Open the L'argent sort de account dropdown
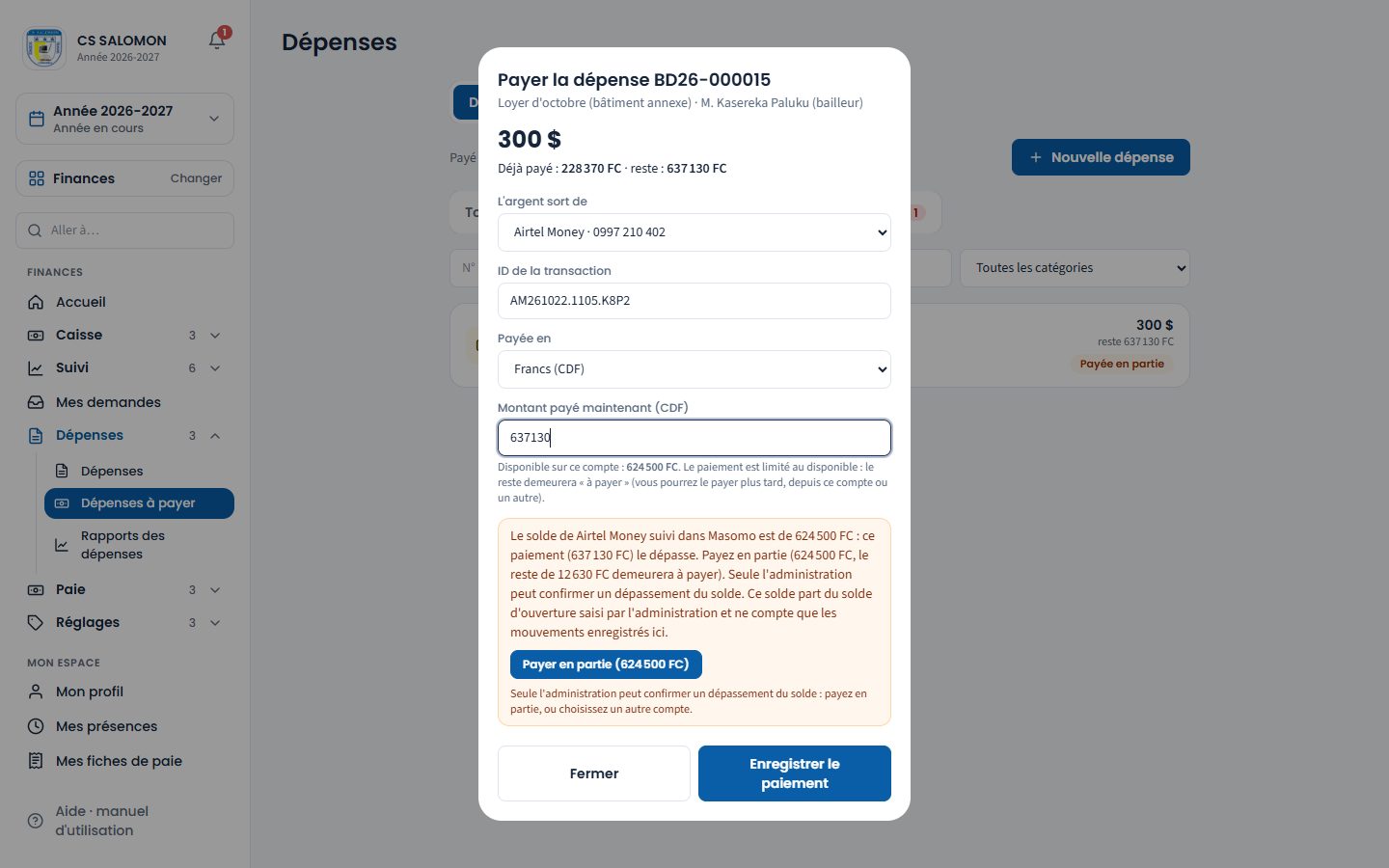Image resolution: width=1389 pixels, height=868 pixels. (694, 232)
